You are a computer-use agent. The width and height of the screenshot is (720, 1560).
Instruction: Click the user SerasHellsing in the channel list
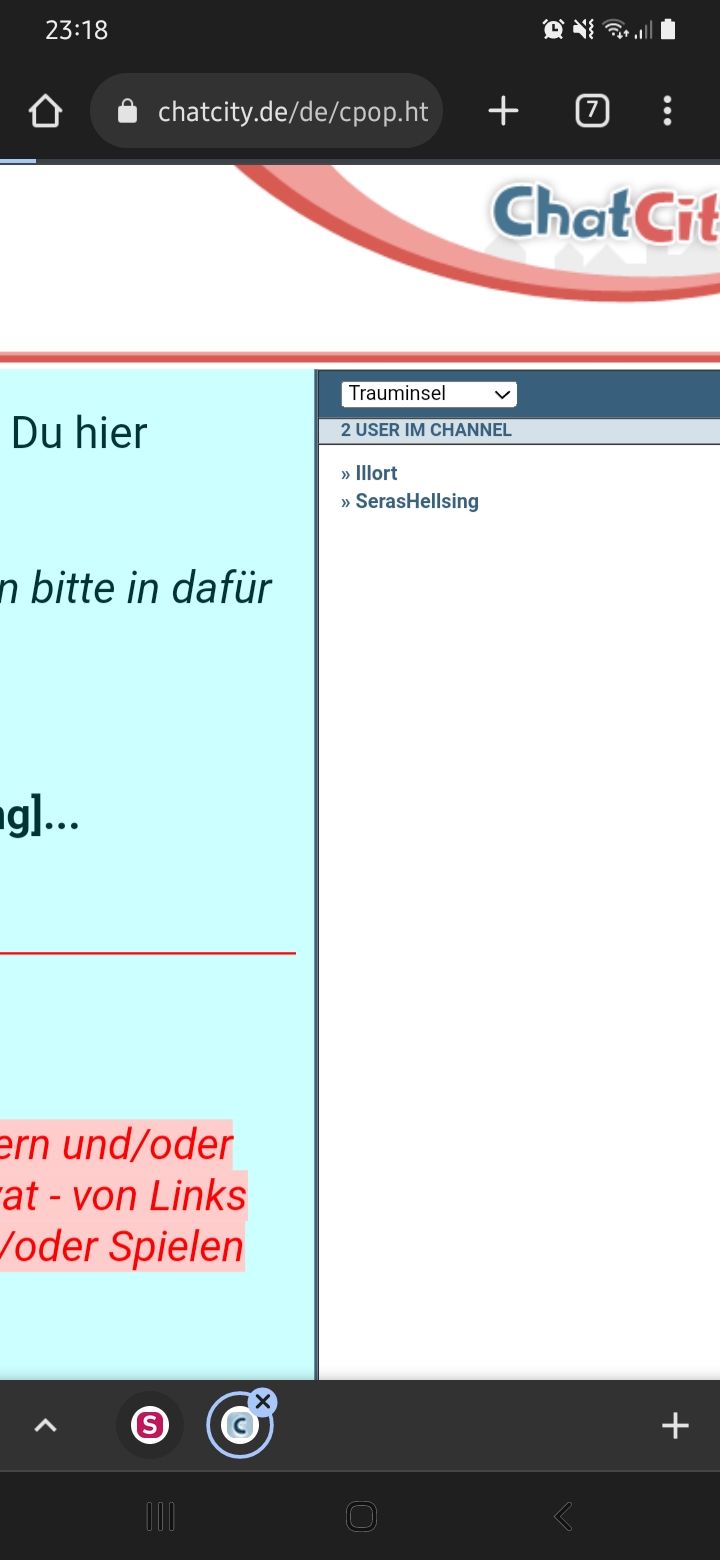(416, 501)
